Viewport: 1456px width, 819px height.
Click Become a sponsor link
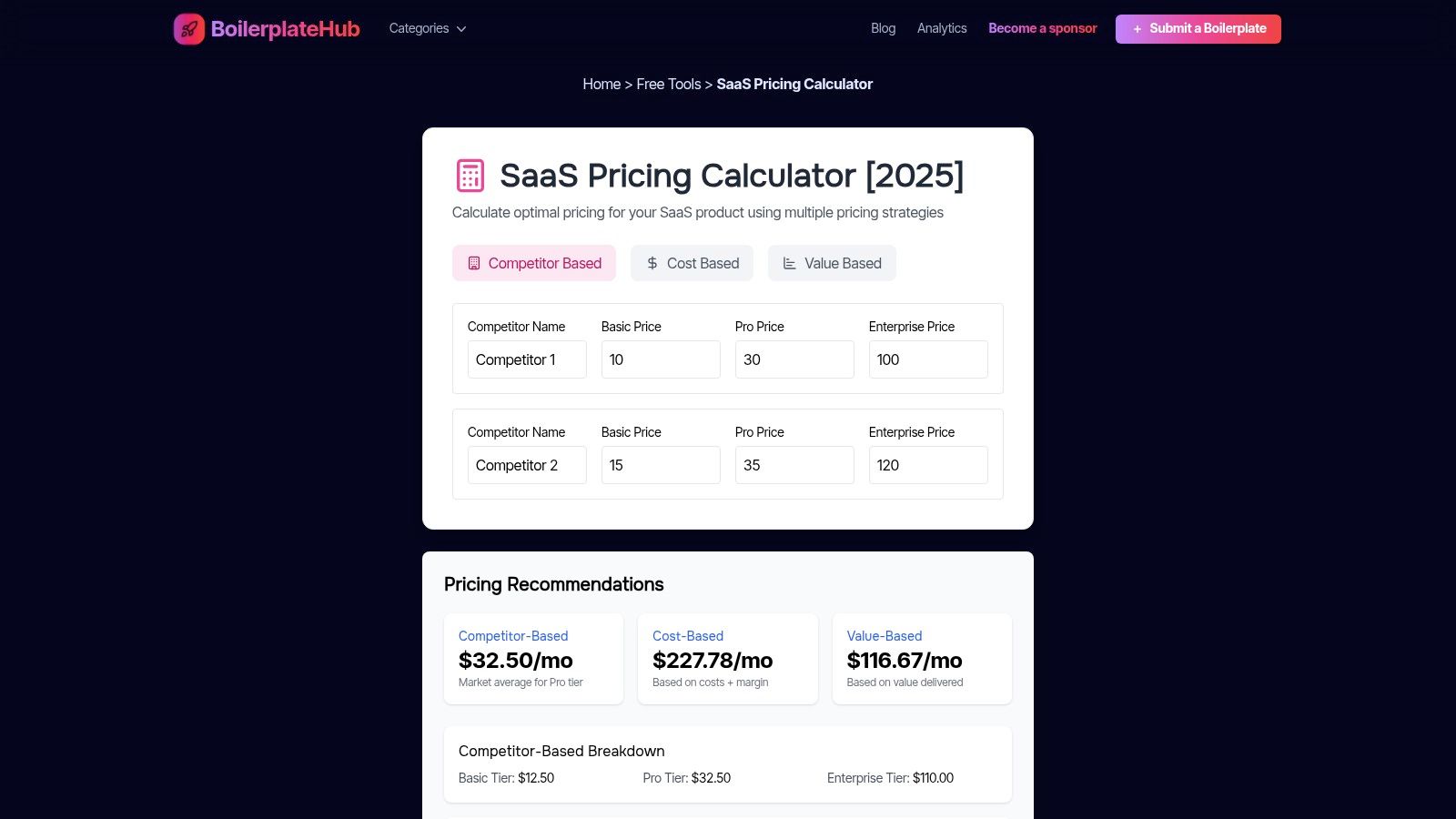1042,28
